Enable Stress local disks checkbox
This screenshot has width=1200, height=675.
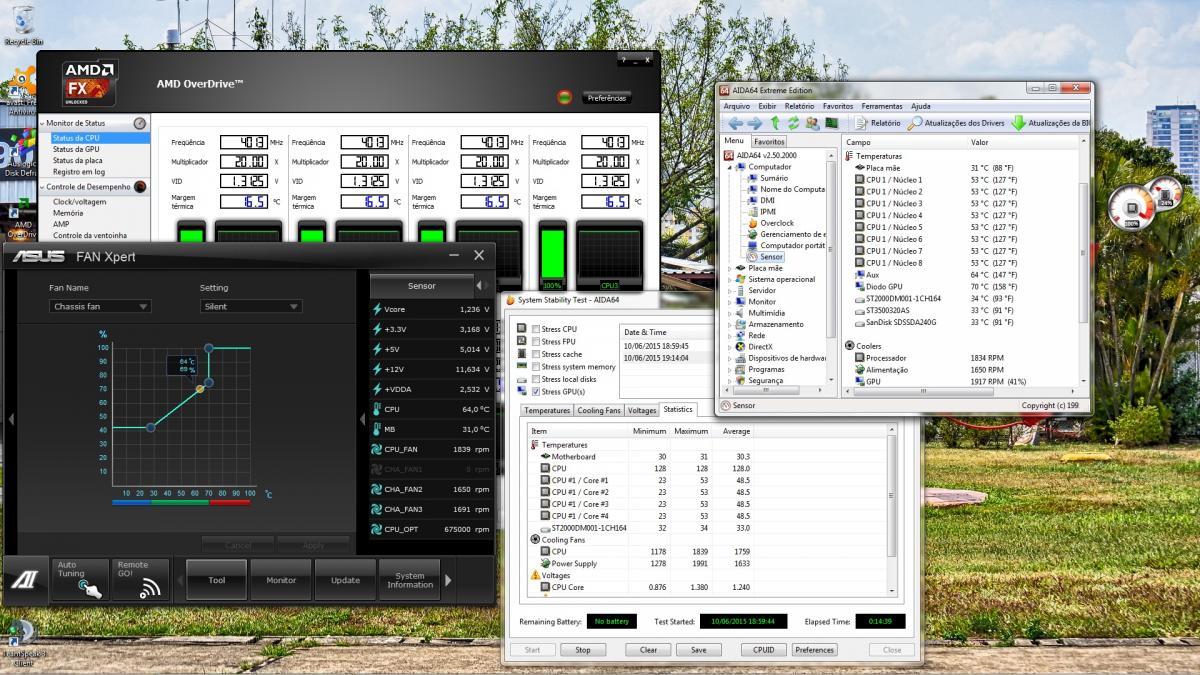(x=536, y=379)
